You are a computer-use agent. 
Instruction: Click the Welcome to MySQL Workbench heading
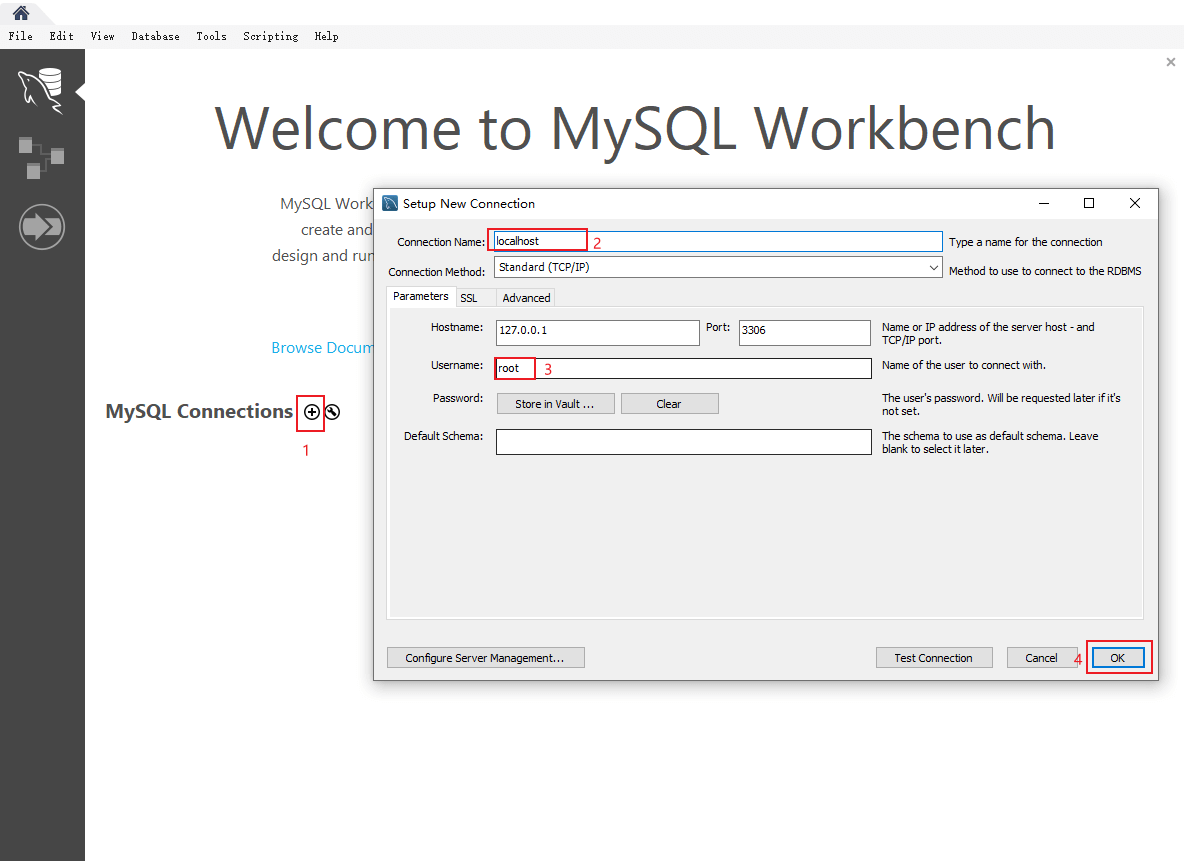[x=635, y=129]
